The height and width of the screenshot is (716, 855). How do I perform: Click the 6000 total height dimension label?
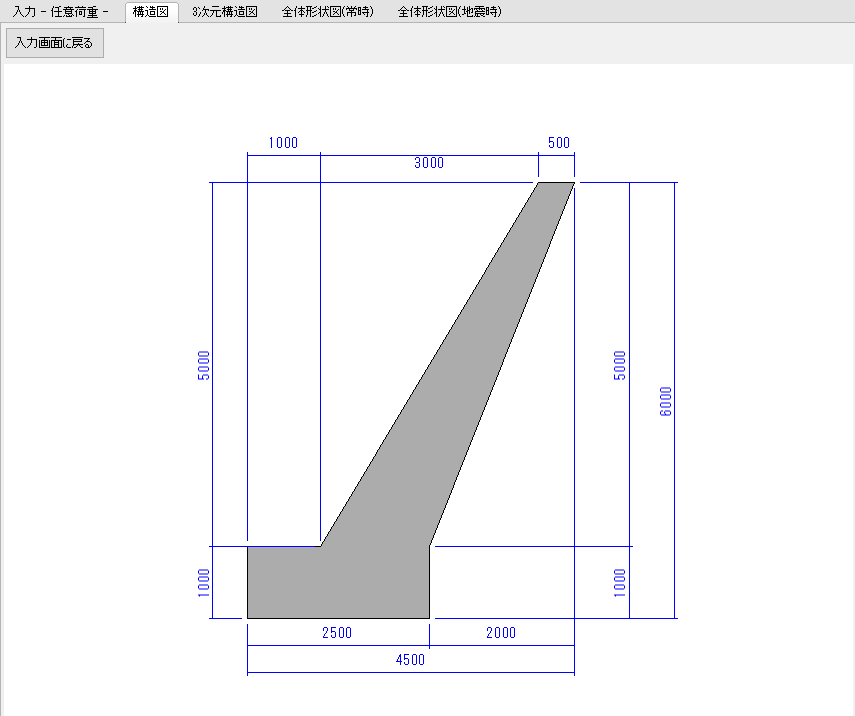click(x=666, y=401)
